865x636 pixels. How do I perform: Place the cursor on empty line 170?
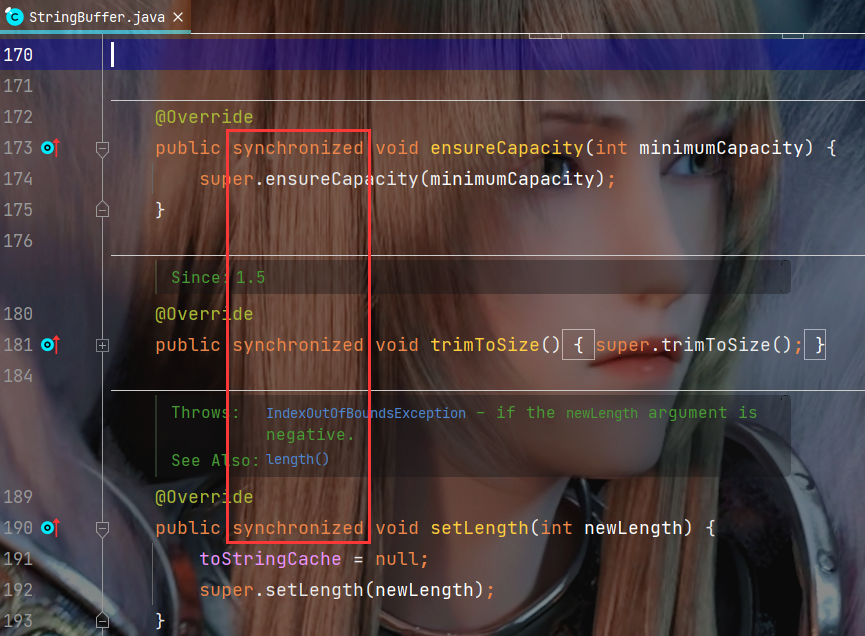click(x=485, y=55)
